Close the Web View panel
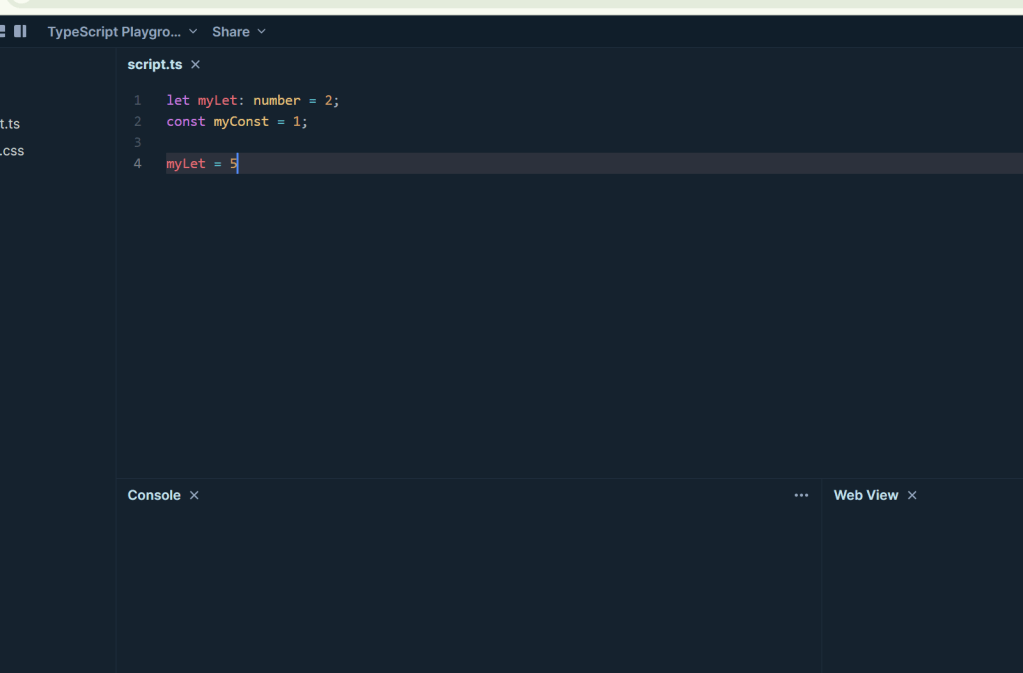 912,495
